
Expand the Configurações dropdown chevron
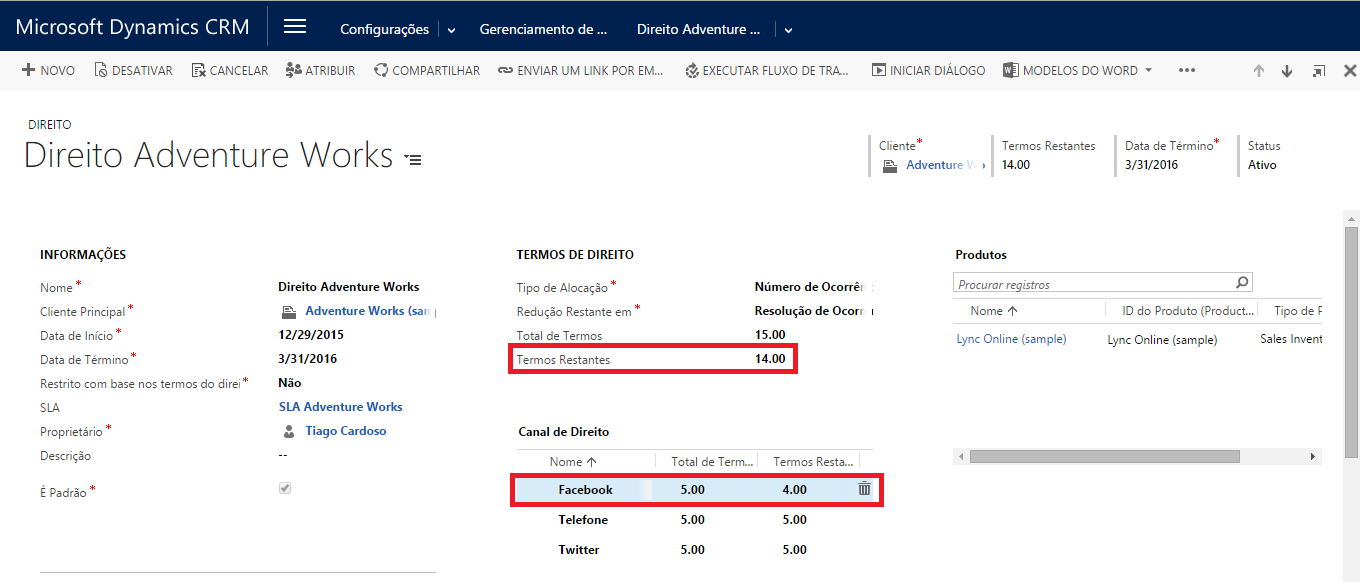point(451,30)
